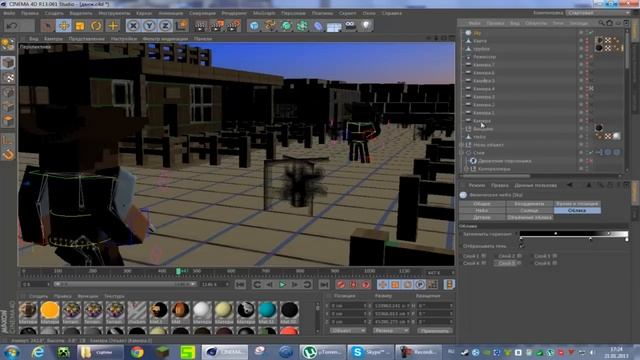The image size is (640, 360).
Task: Toggle the Z axis lock
Action: tap(165, 26)
